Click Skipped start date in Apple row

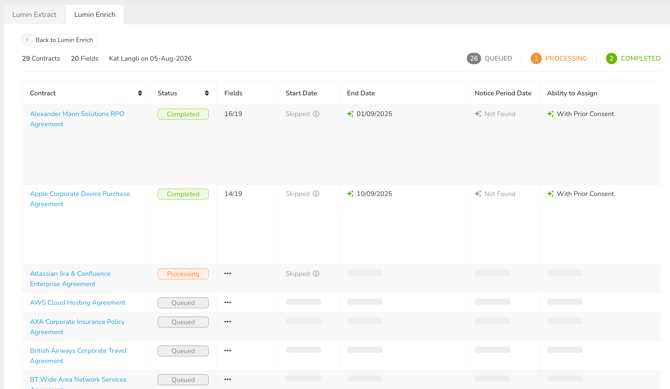pos(297,194)
